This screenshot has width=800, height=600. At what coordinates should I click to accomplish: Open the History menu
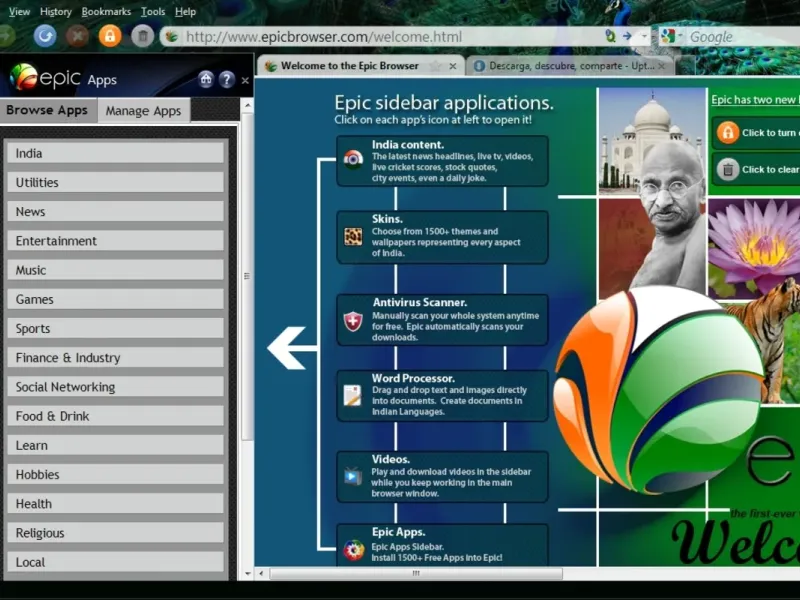(x=56, y=11)
